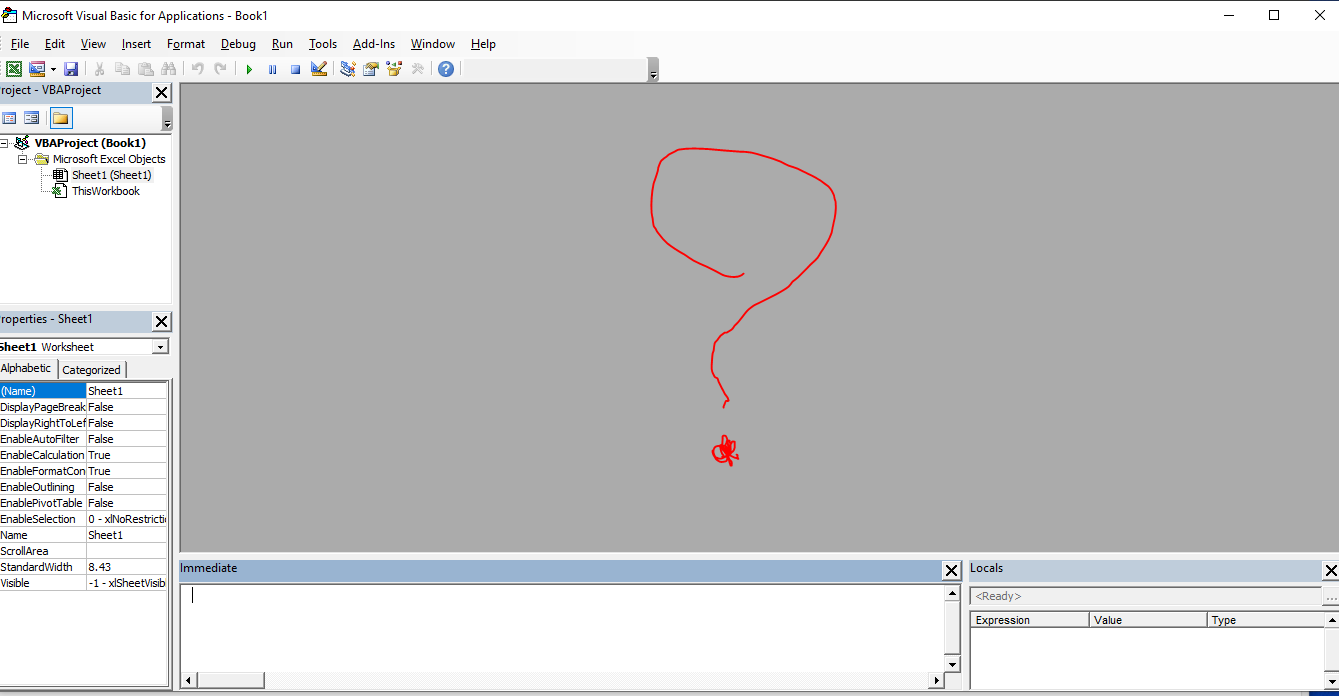Save the workbook with the floppy disk icon
Screen dimensions: 1339x696
(x=71, y=69)
